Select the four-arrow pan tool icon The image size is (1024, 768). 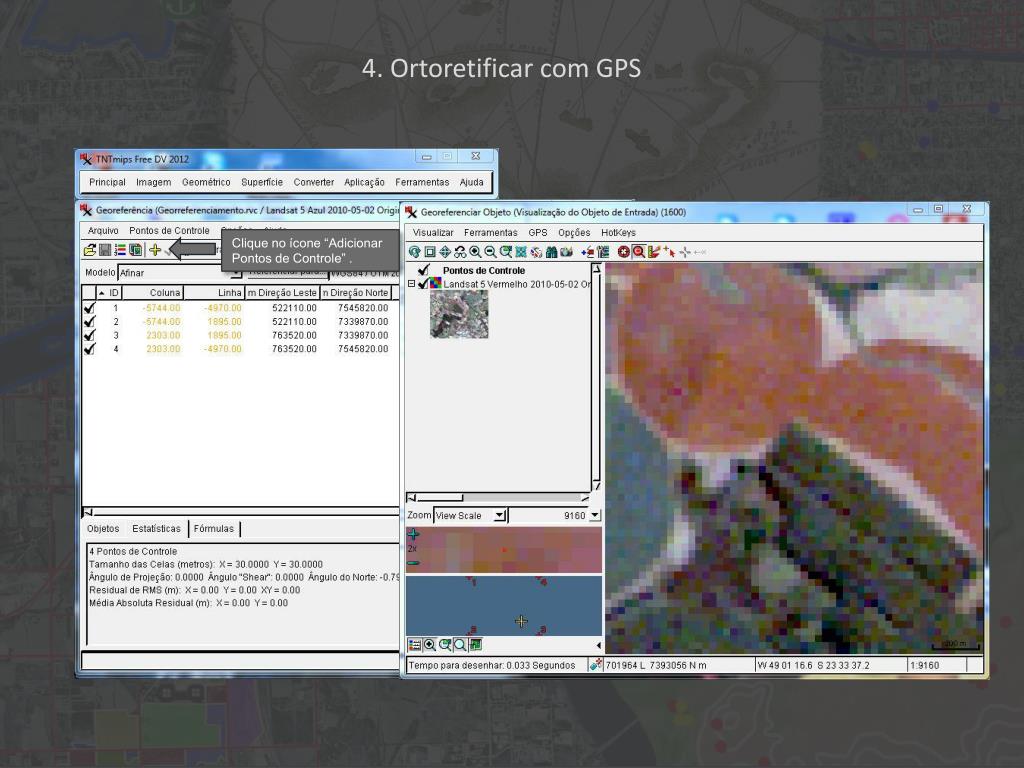[445, 252]
